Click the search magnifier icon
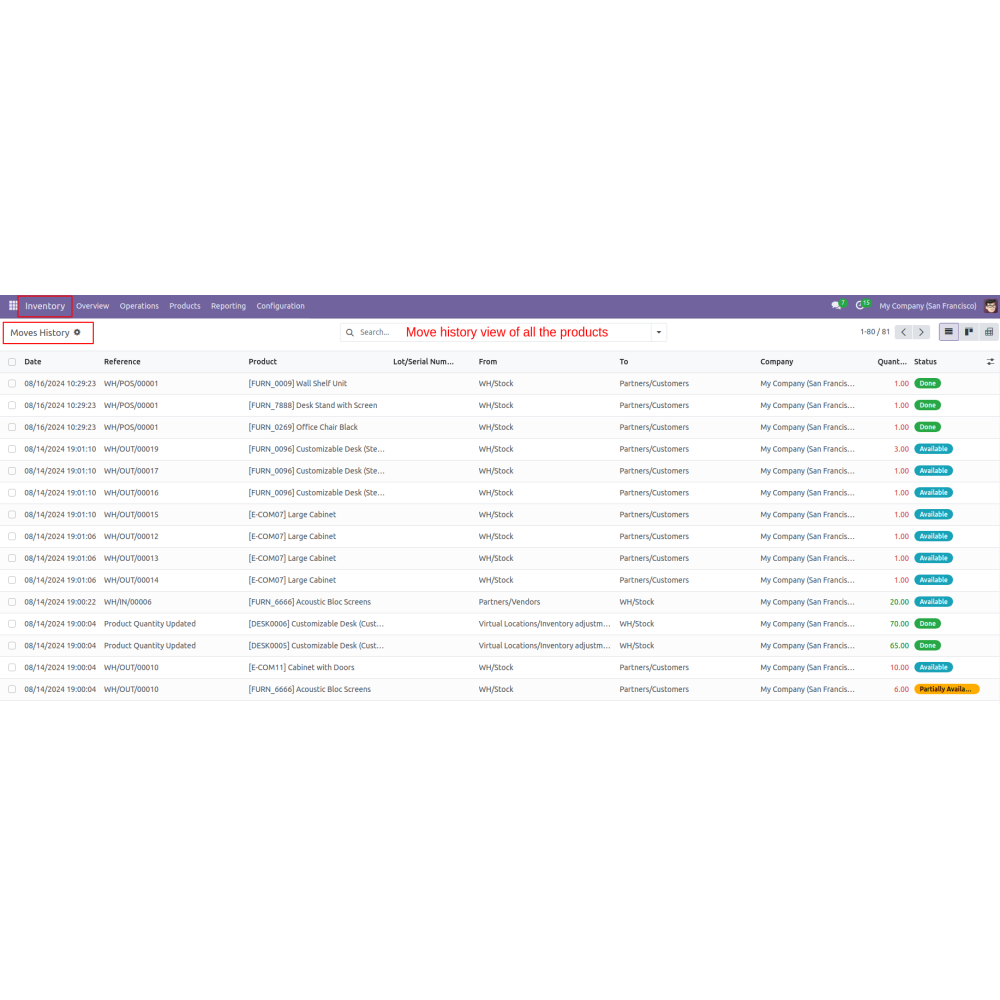The image size is (1000, 1000). (x=349, y=332)
